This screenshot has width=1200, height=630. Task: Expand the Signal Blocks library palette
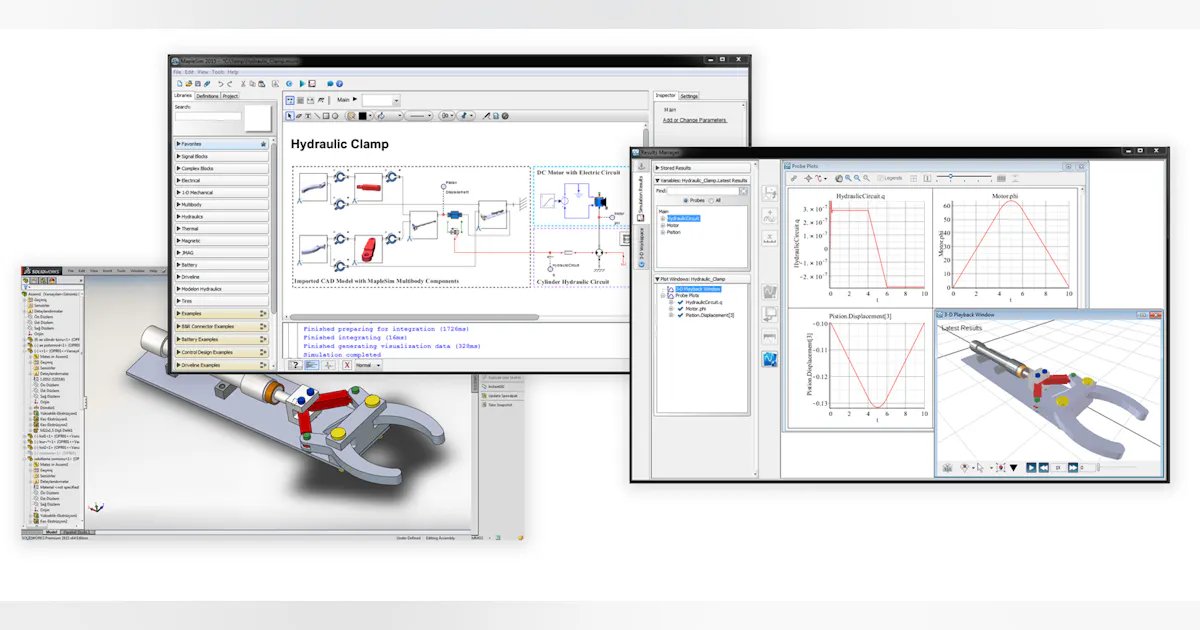tap(221, 156)
